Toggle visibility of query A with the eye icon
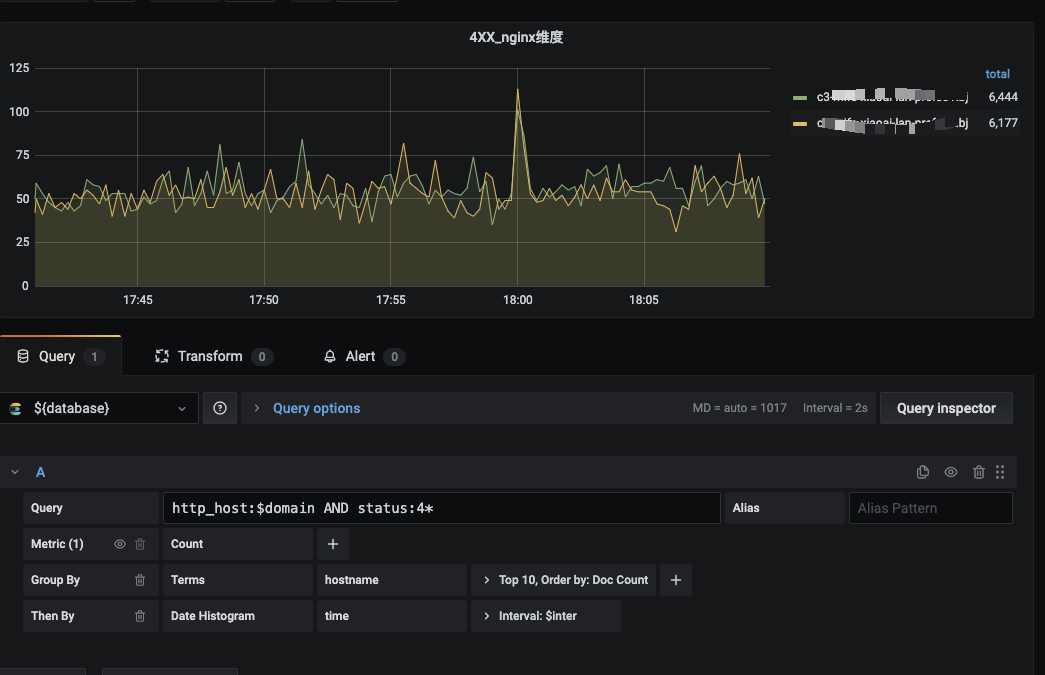The width and height of the screenshot is (1045, 675). point(951,471)
